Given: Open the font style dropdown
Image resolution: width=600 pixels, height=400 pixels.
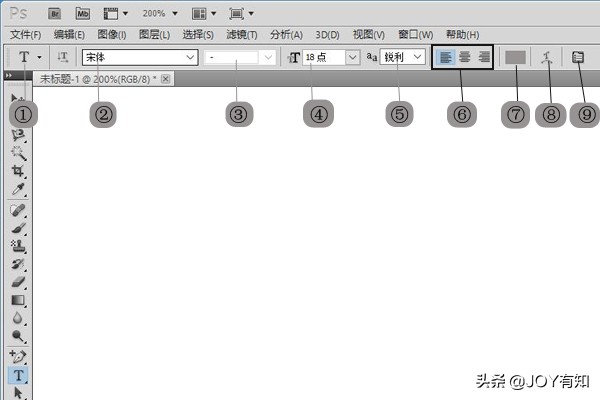Looking at the screenshot, I should point(240,57).
